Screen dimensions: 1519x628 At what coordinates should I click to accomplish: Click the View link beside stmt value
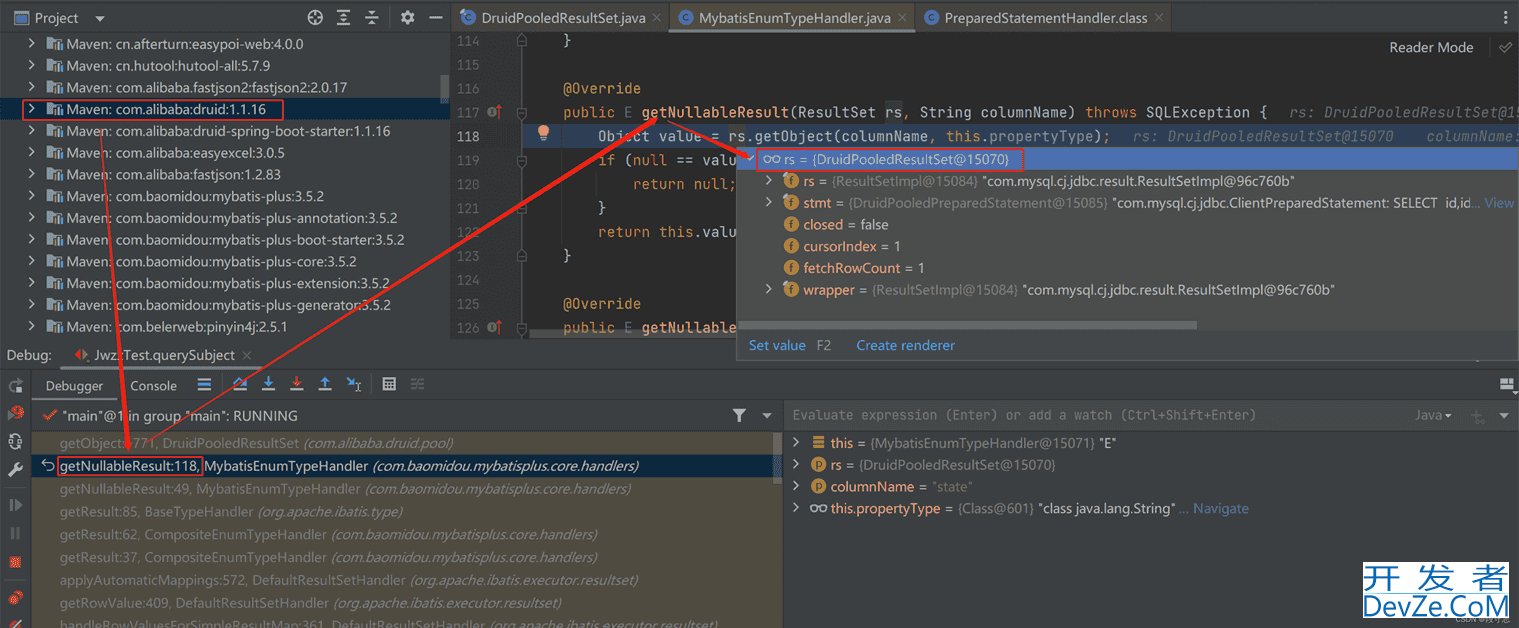click(x=1499, y=203)
